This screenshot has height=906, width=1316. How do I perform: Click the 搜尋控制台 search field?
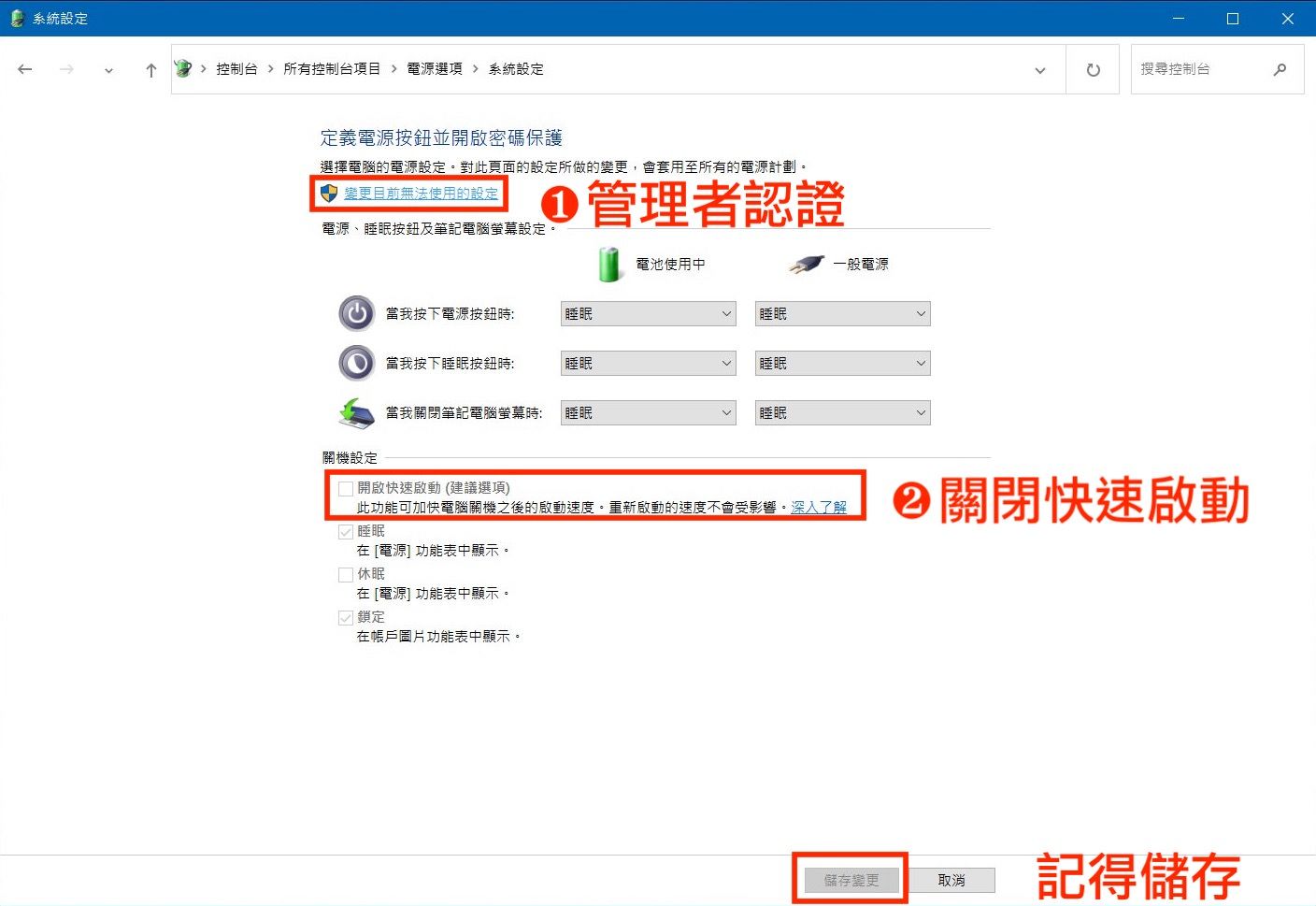click(x=1199, y=69)
